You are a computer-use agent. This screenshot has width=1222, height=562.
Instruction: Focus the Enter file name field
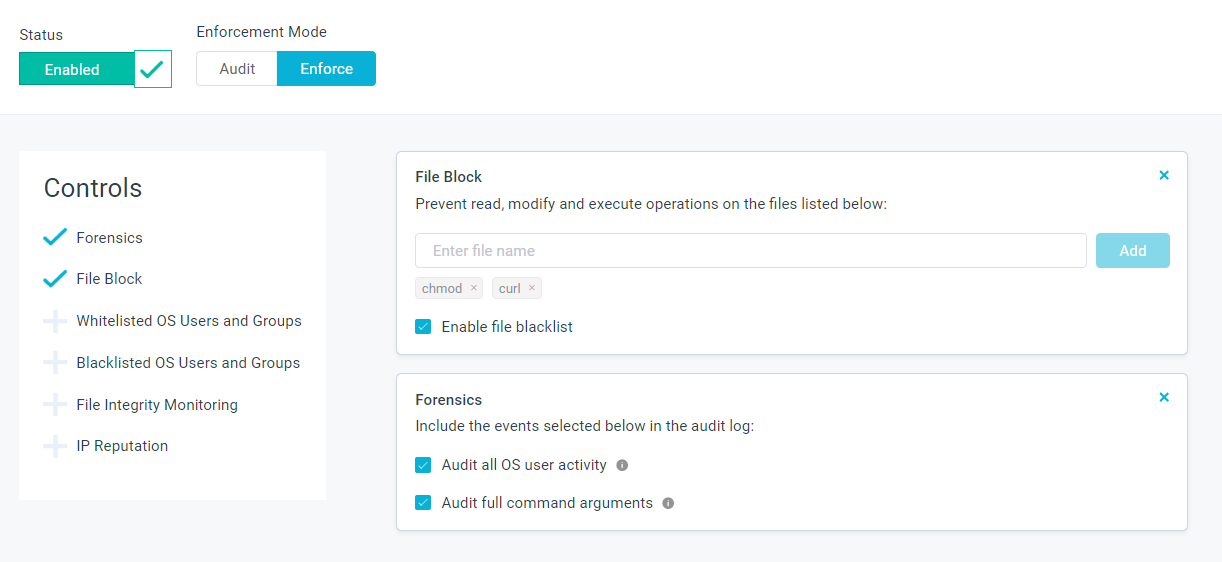(x=750, y=251)
